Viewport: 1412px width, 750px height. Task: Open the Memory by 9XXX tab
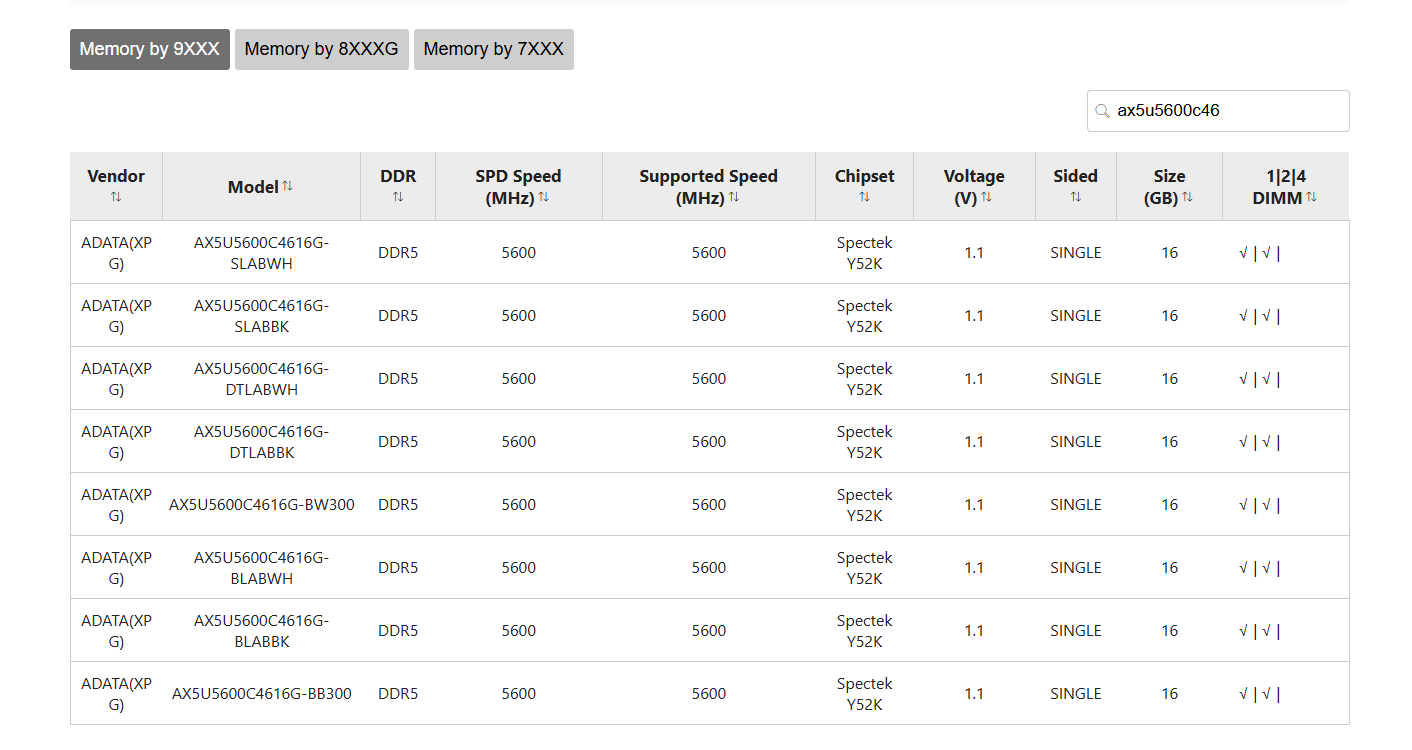150,49
